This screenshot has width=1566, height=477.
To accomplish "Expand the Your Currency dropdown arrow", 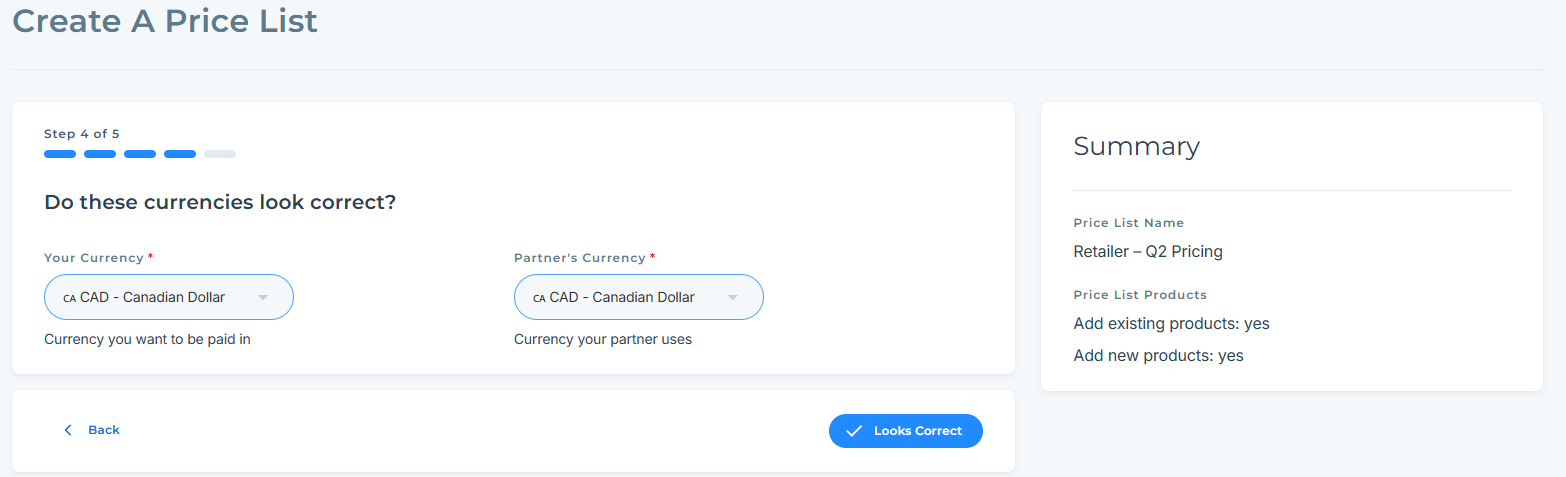I will click(x=263, y=297).
